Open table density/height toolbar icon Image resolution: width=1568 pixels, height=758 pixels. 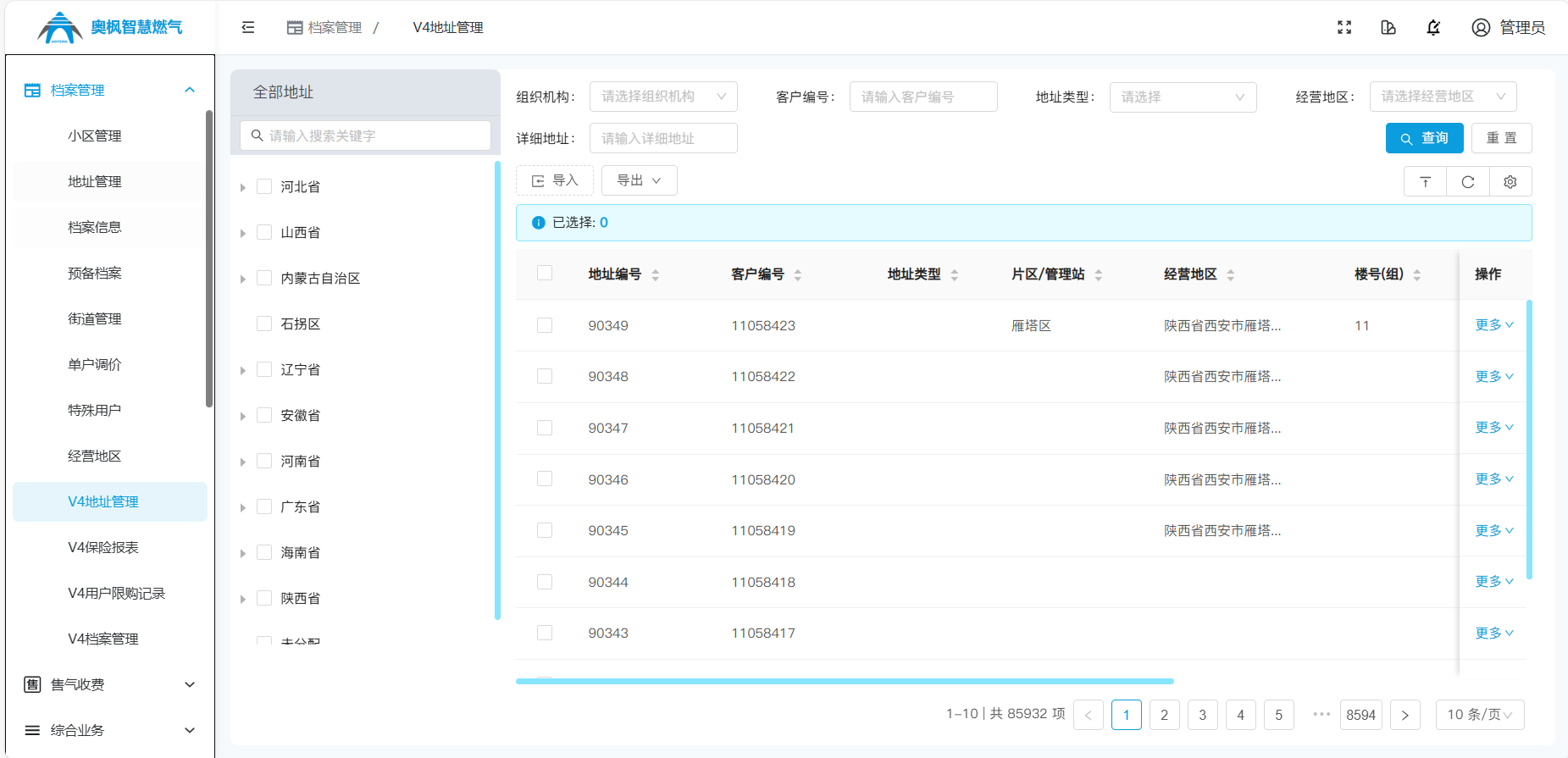click(1426, 181)
